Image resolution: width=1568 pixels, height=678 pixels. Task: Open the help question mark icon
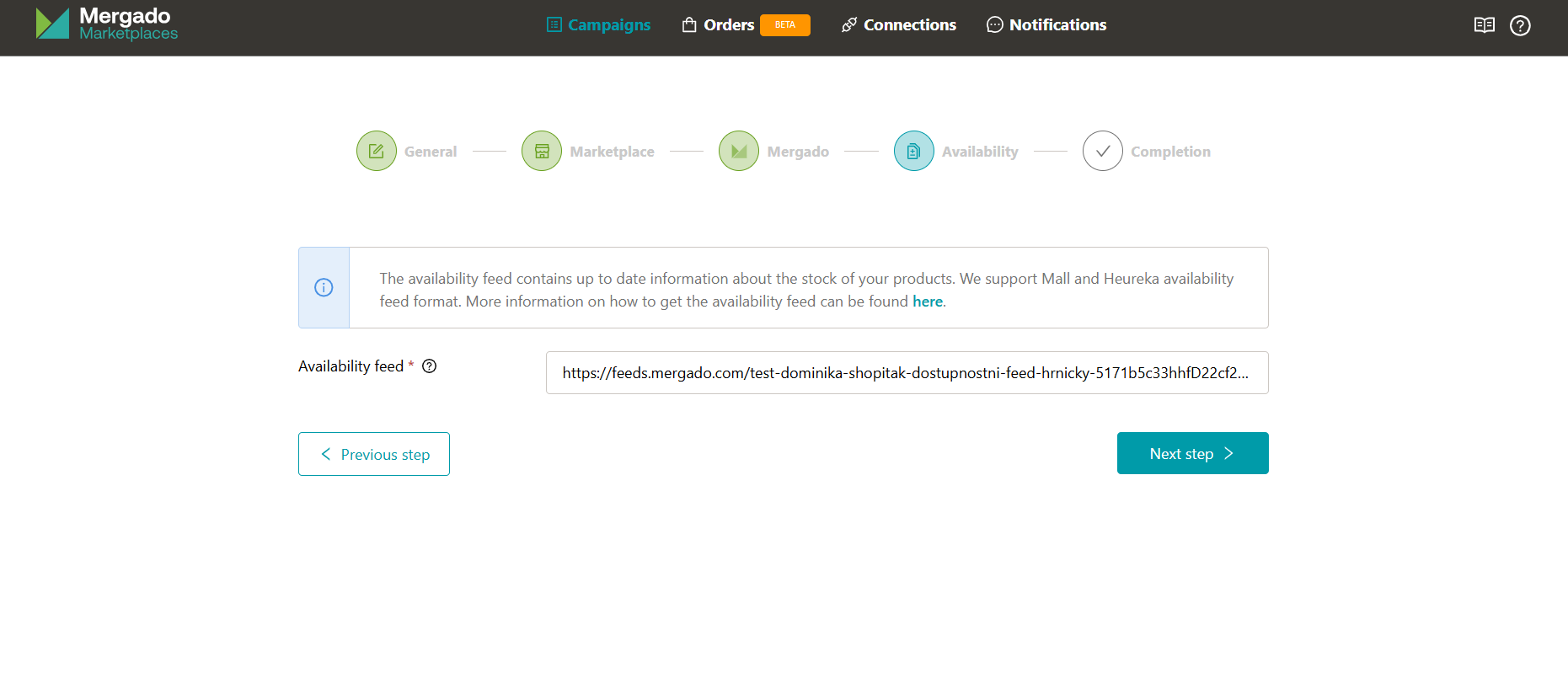pos(1520,25)
